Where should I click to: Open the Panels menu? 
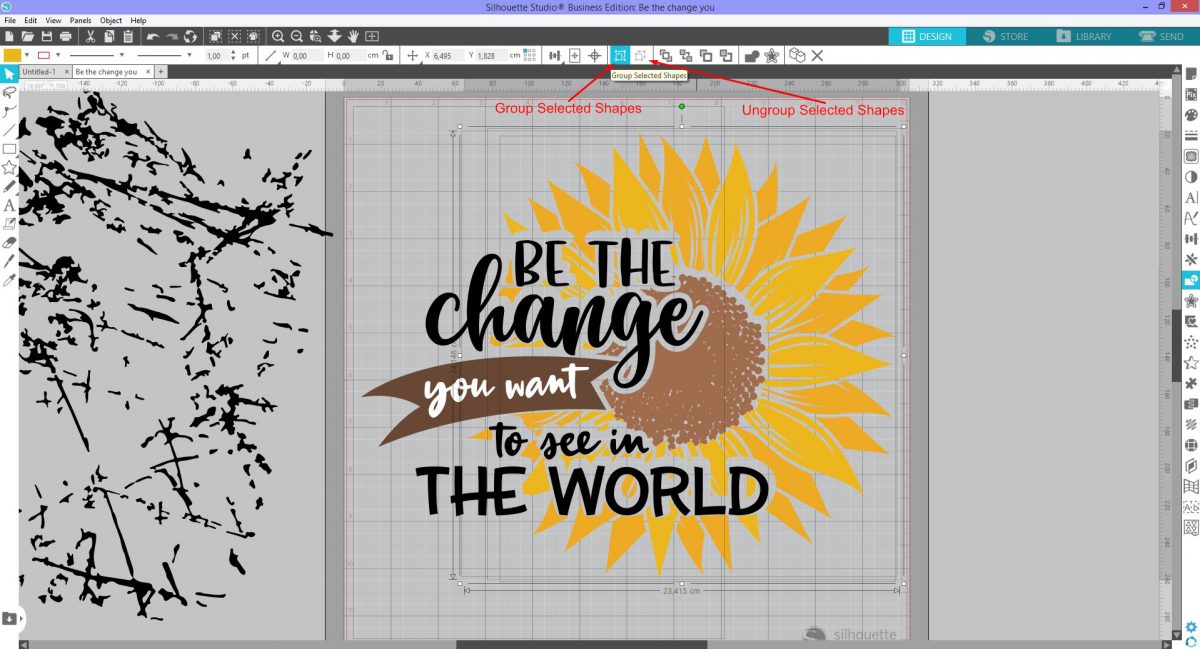[80, 20]
